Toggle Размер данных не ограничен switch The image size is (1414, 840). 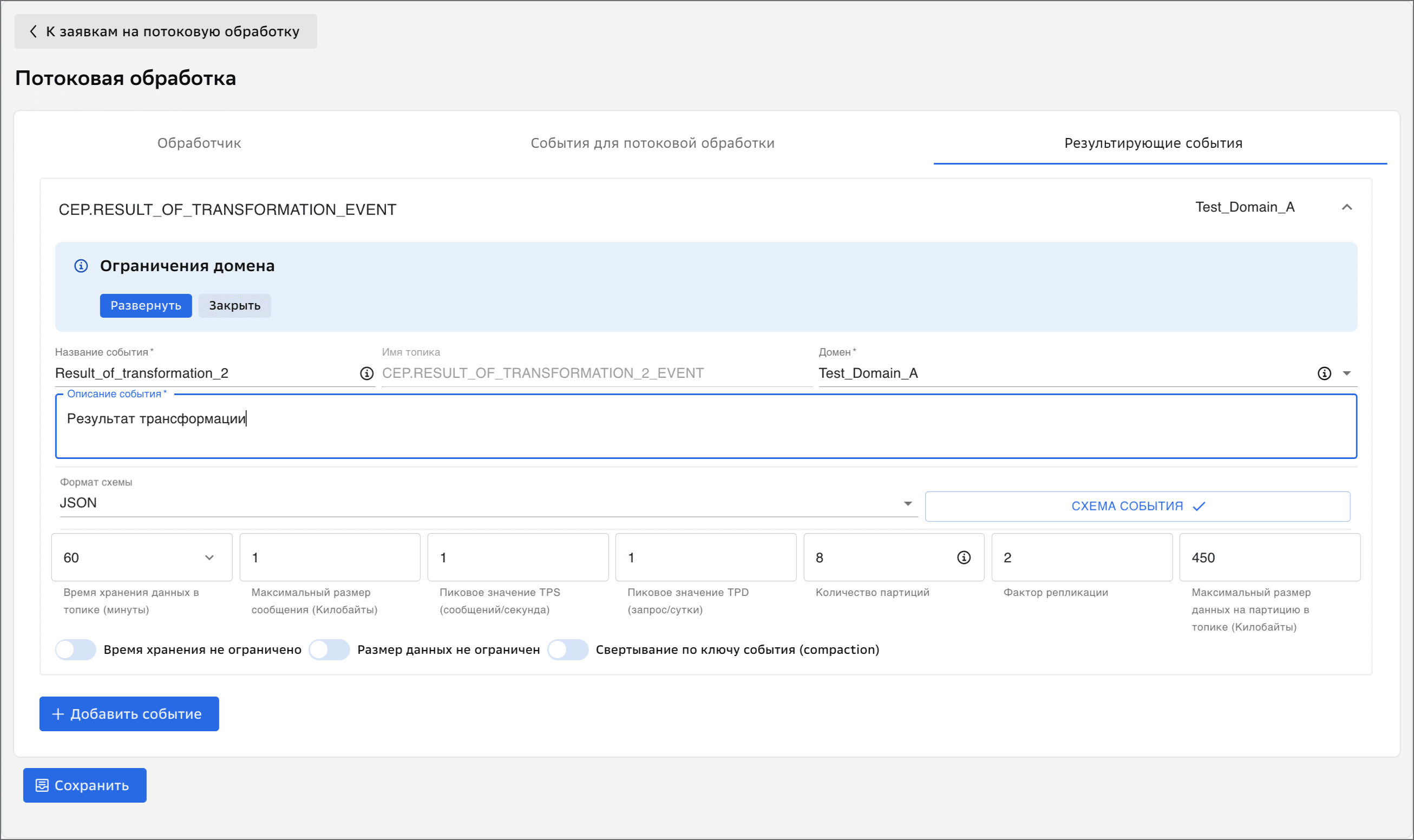click(329, 650)
